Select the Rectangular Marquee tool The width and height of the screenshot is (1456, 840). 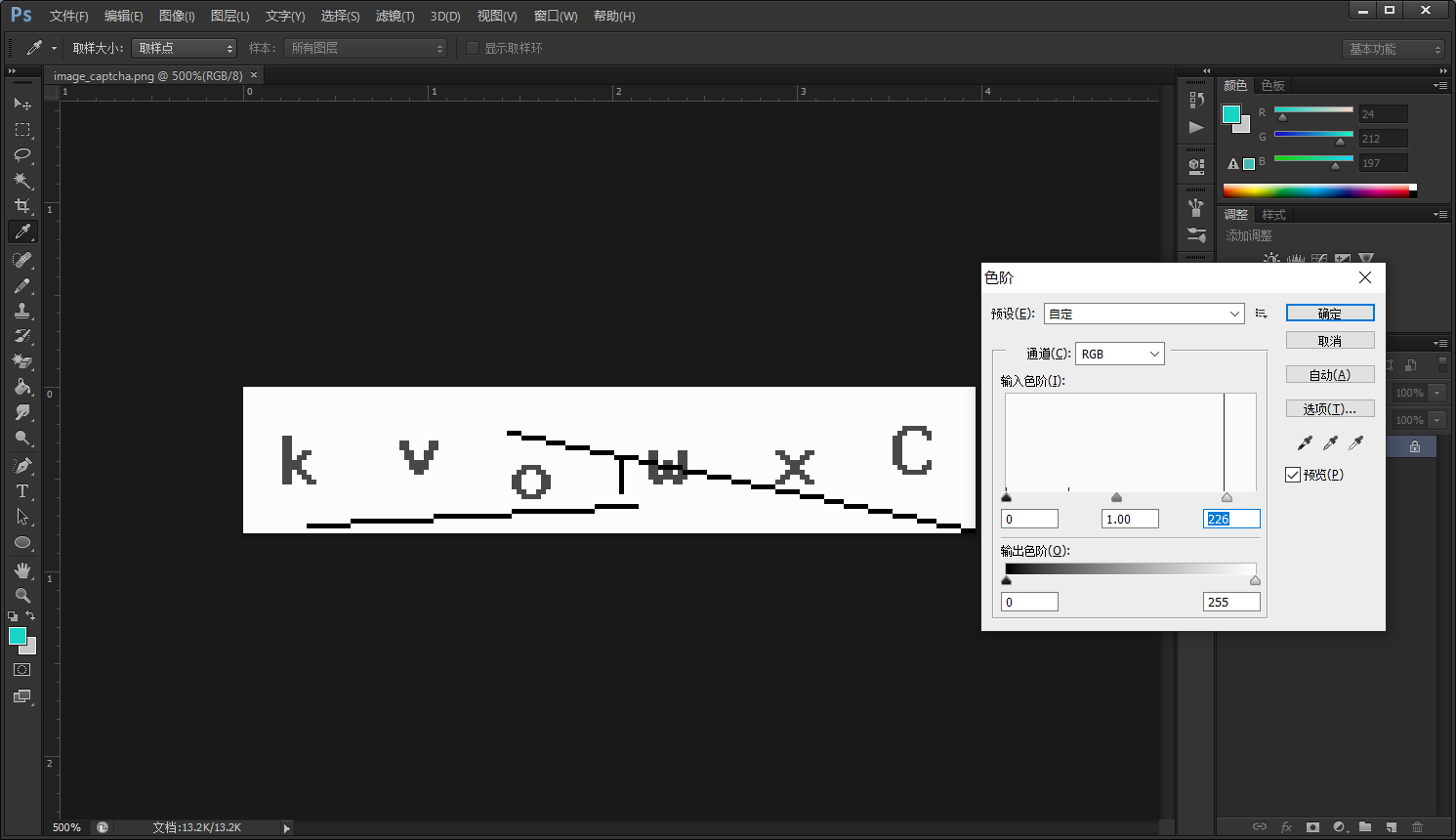22,130
